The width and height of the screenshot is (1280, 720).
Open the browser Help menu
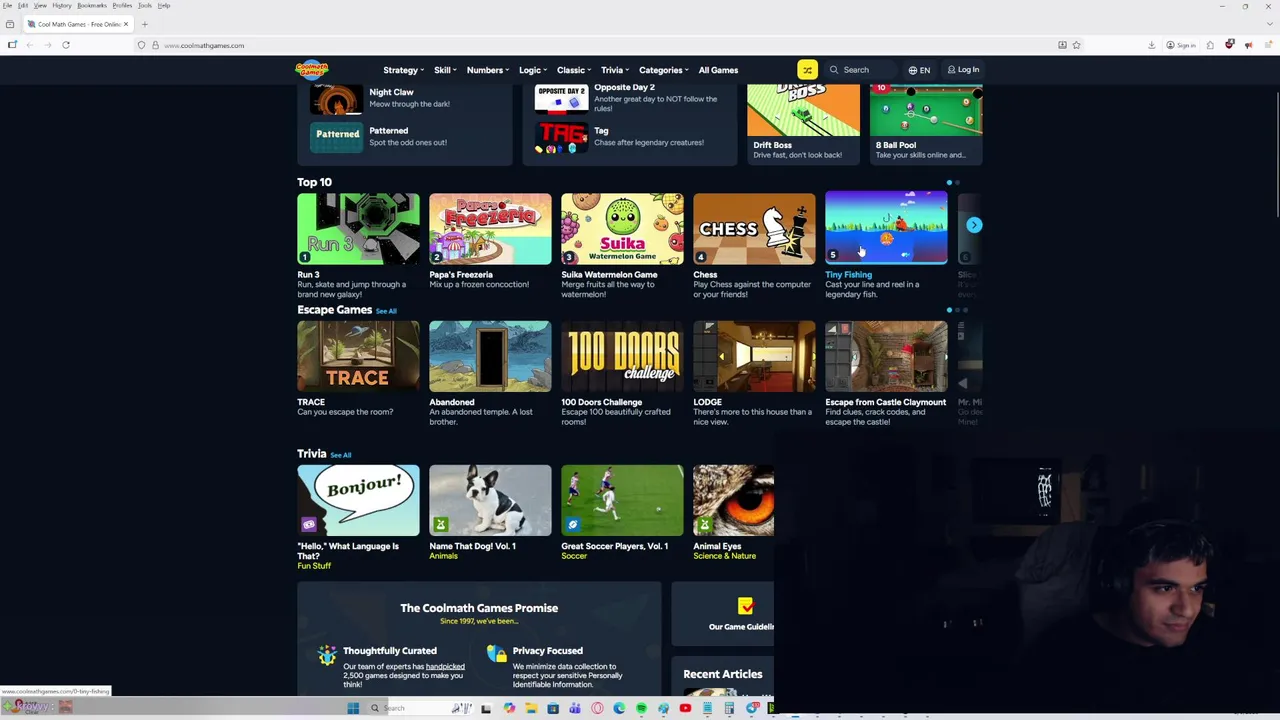coord(164,5)
